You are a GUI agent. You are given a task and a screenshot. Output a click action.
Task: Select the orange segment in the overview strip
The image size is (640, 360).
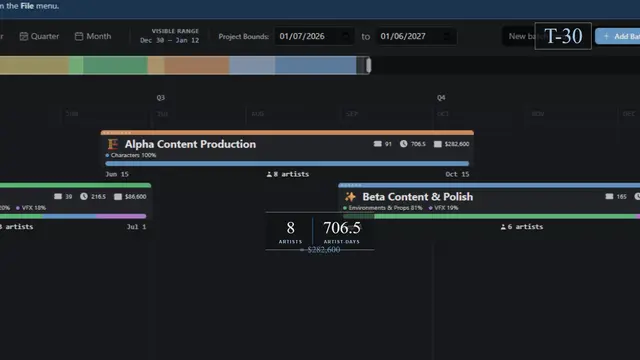197,65
